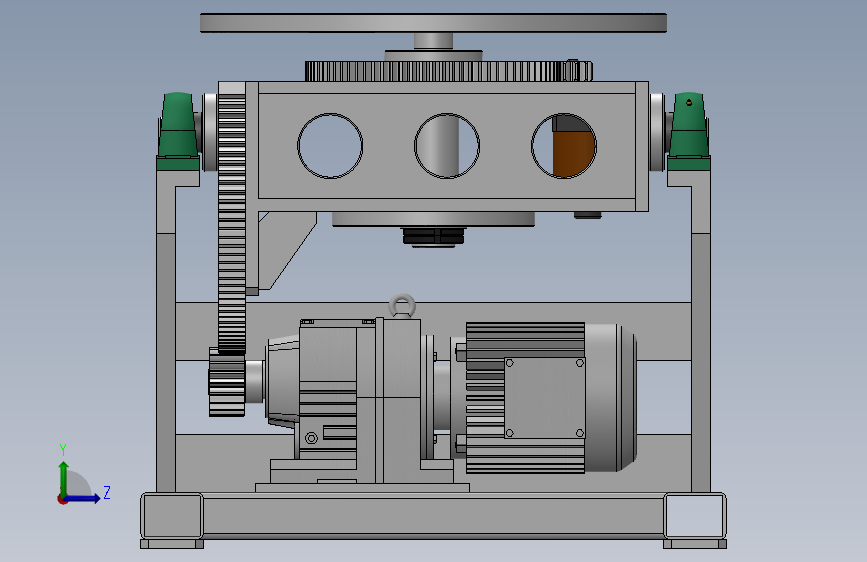Select the black nut beneath the box
867x562 pixels.
click(434, 237)
